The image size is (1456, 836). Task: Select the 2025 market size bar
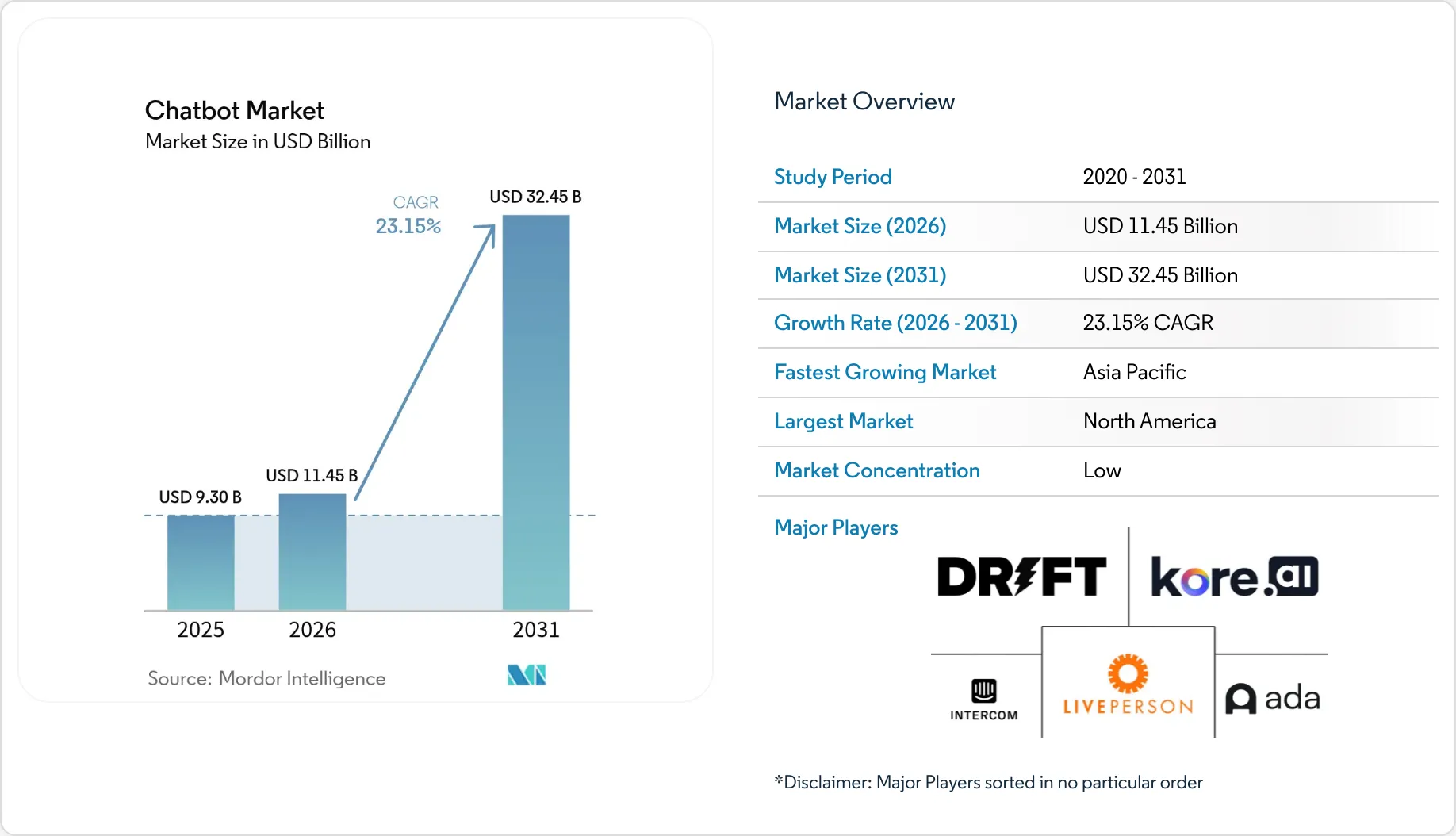point(201,562)
